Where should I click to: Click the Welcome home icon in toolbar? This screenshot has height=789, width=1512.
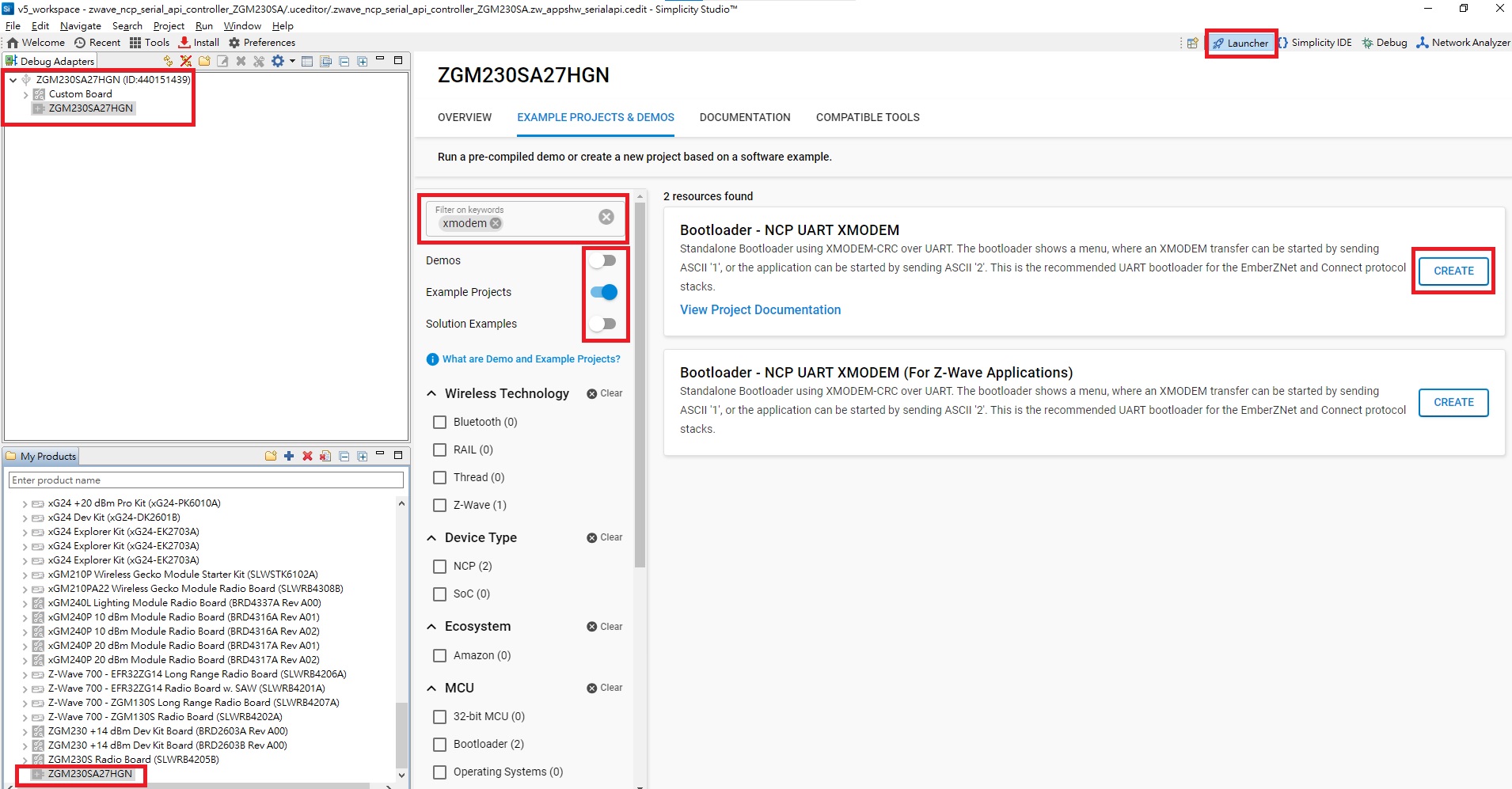(x=13, y=43)
